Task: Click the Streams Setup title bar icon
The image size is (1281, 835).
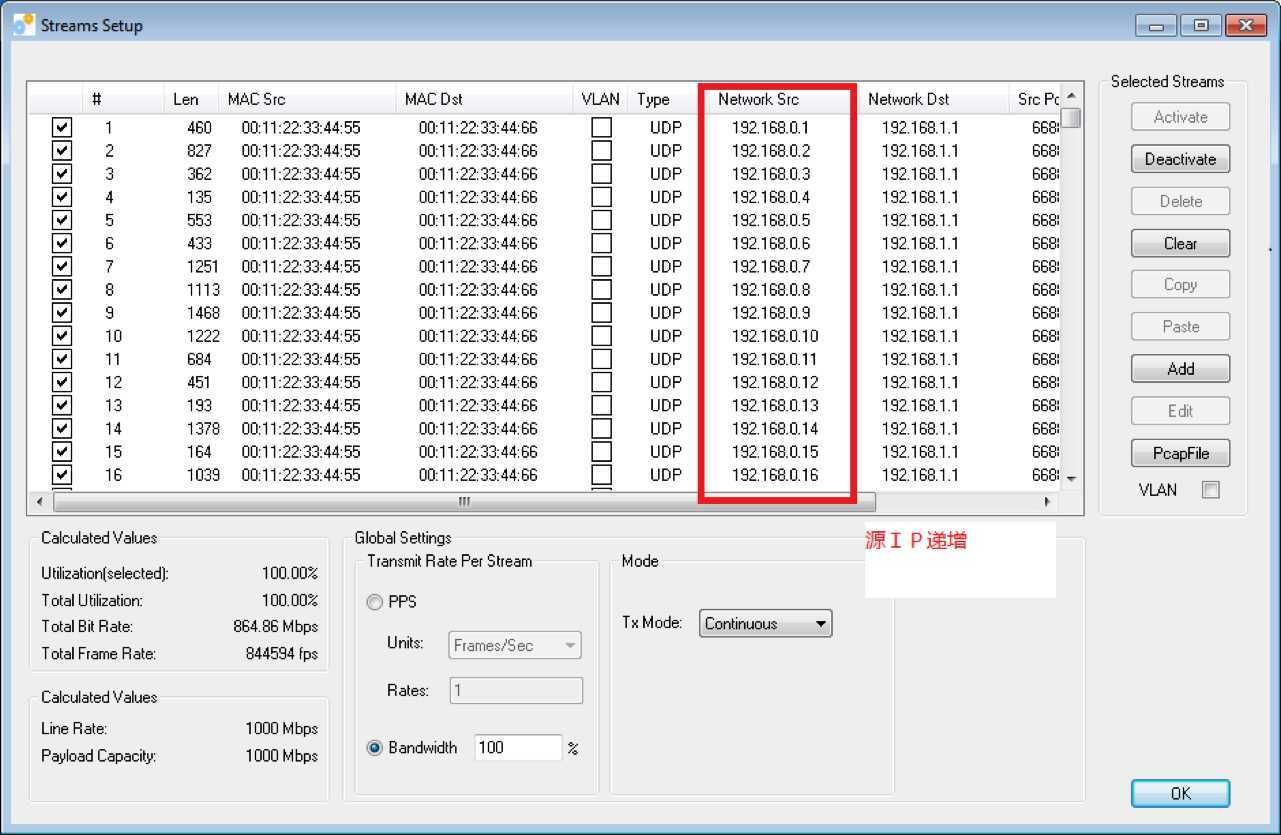Action: pyautogui.click(x=24, y=24)
